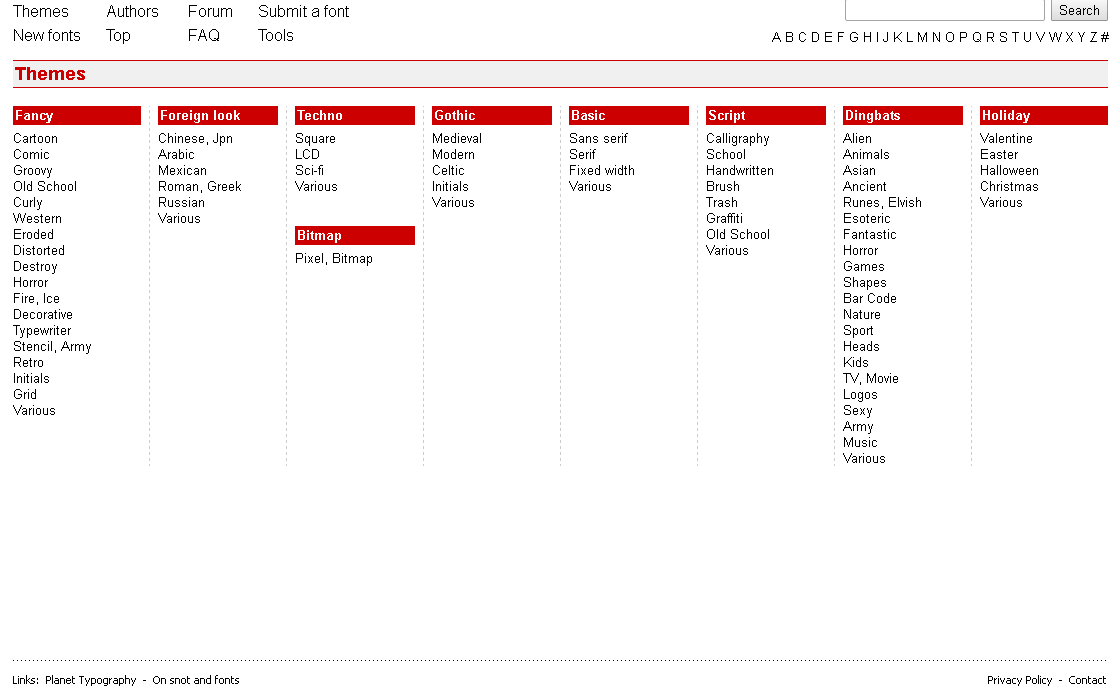Viewport: 1113px width, 698px height.
Task: Select Typewriter theme
Action: click(42, 331)
